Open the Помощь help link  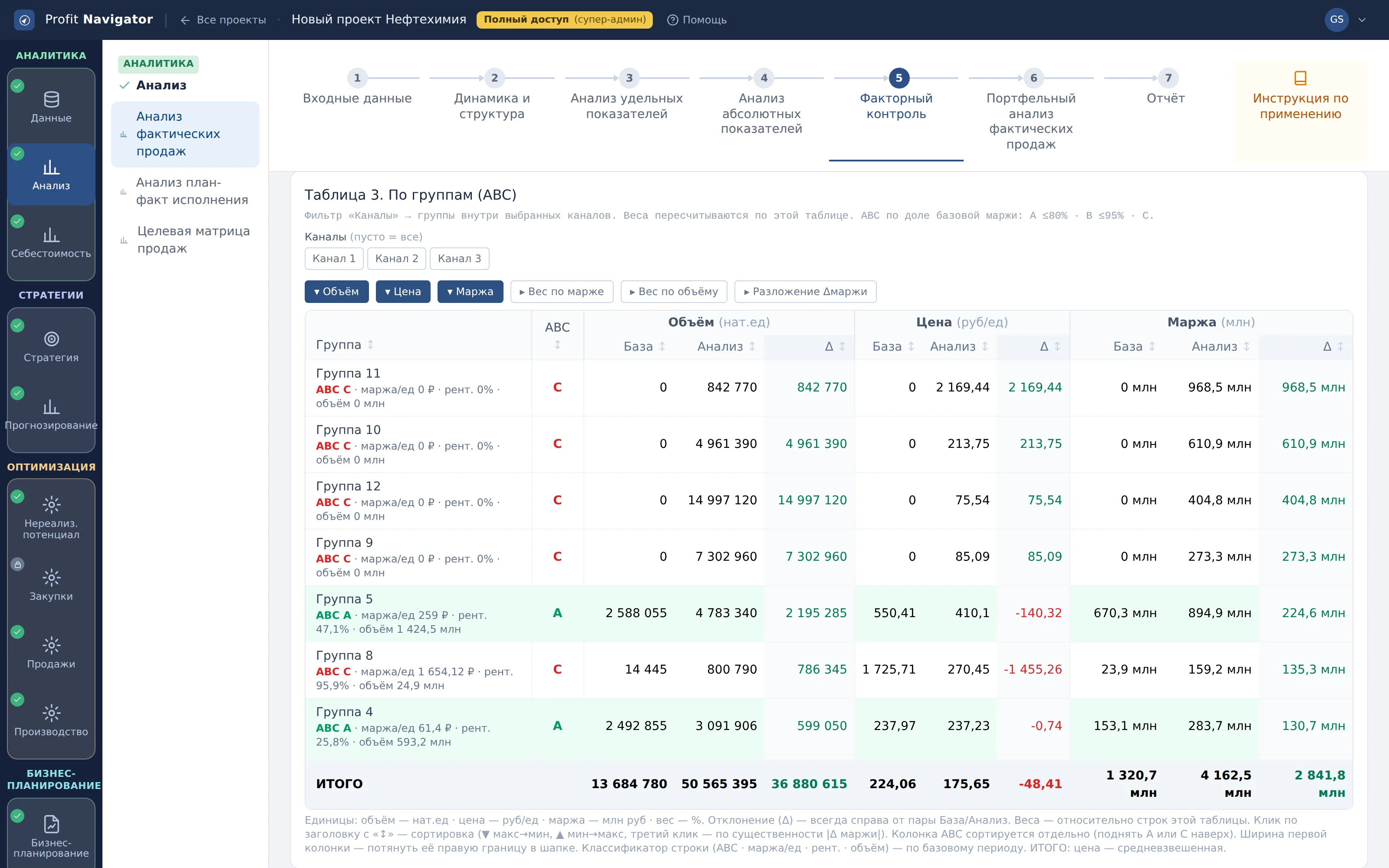697,20
